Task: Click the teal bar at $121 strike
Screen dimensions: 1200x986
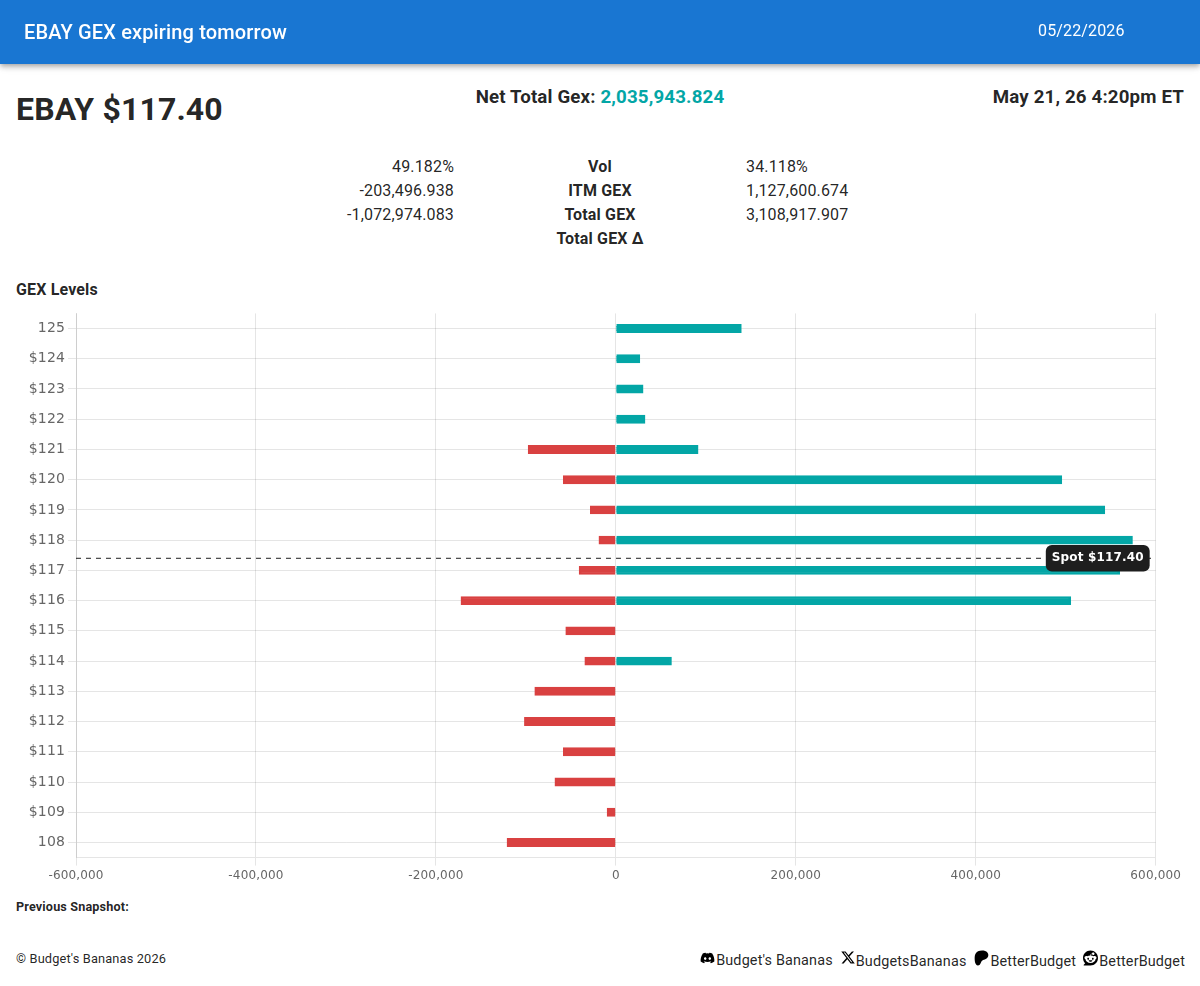Action: (x=657, y=450)
